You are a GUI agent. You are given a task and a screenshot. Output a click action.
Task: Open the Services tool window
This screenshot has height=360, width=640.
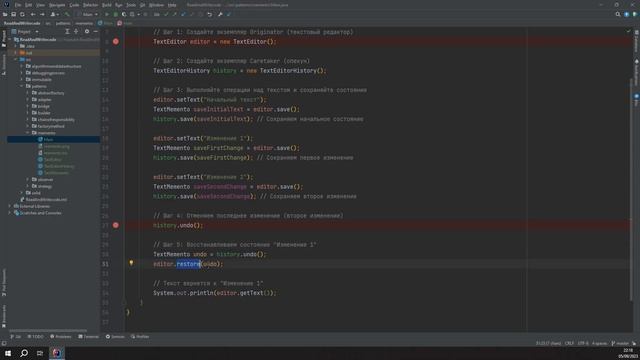(x=115, y=337)
